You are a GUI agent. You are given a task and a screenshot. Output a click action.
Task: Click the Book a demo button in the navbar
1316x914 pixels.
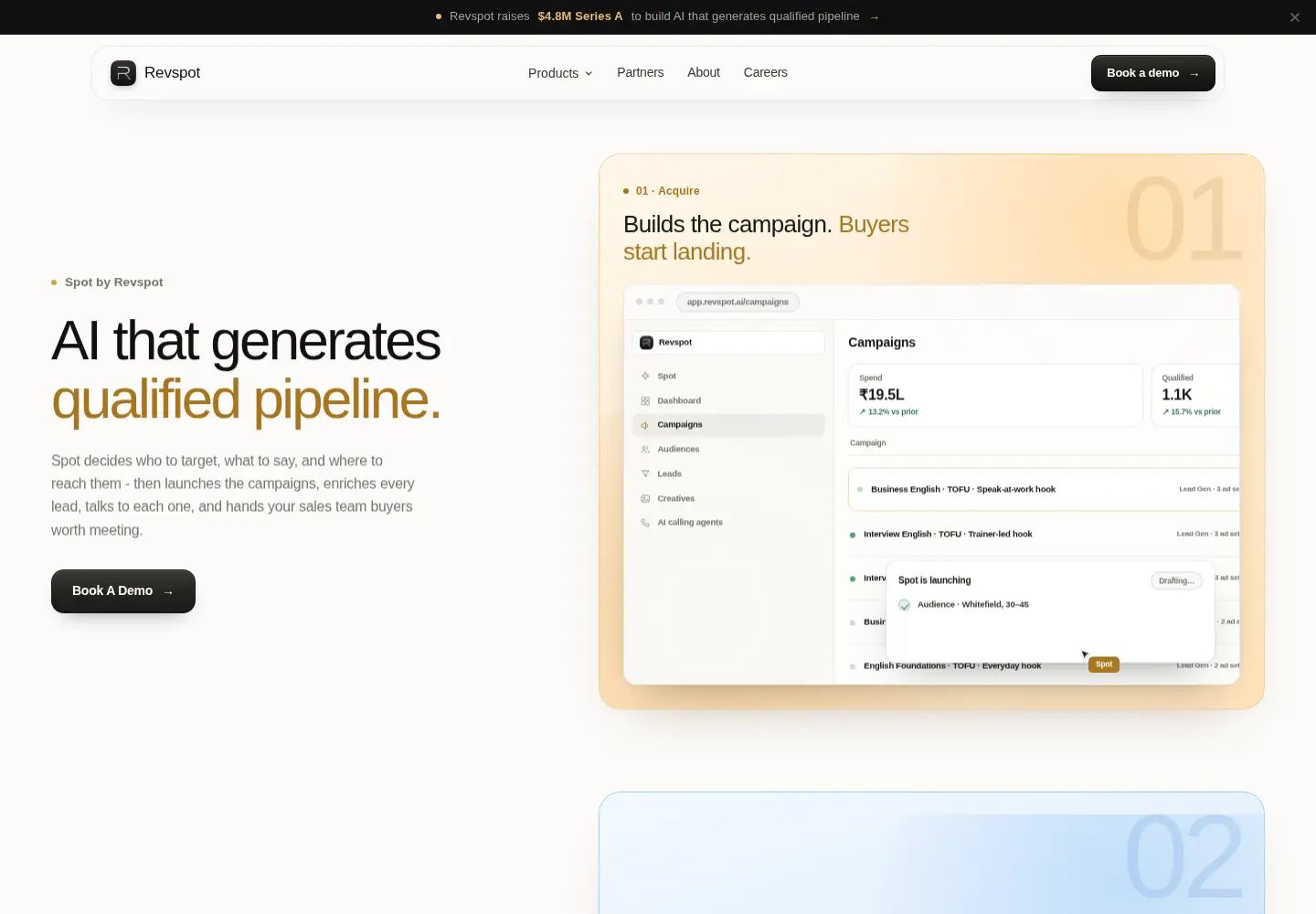tap(1153, 73)
